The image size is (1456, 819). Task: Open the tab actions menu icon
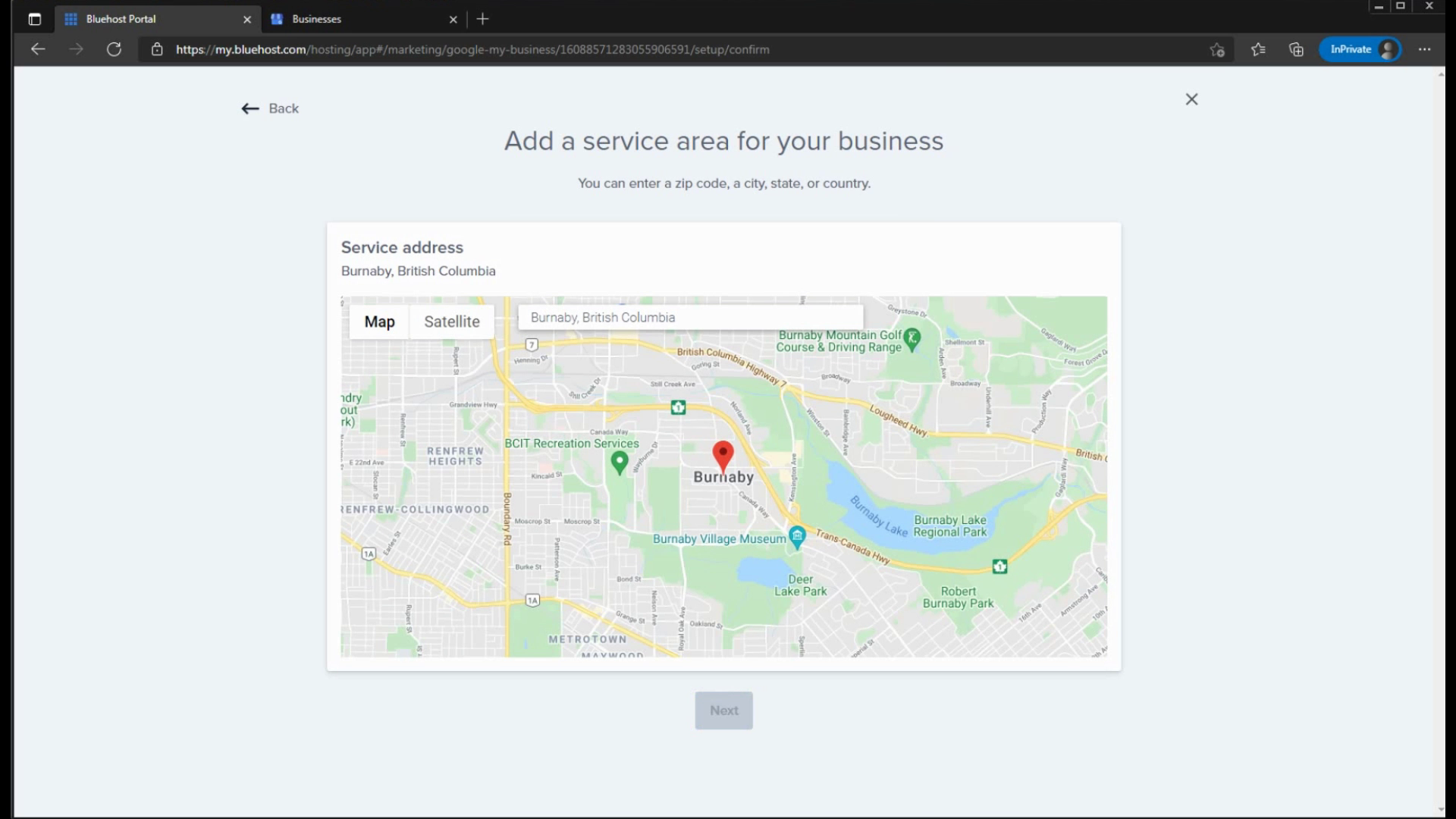[x=34, y=19]
